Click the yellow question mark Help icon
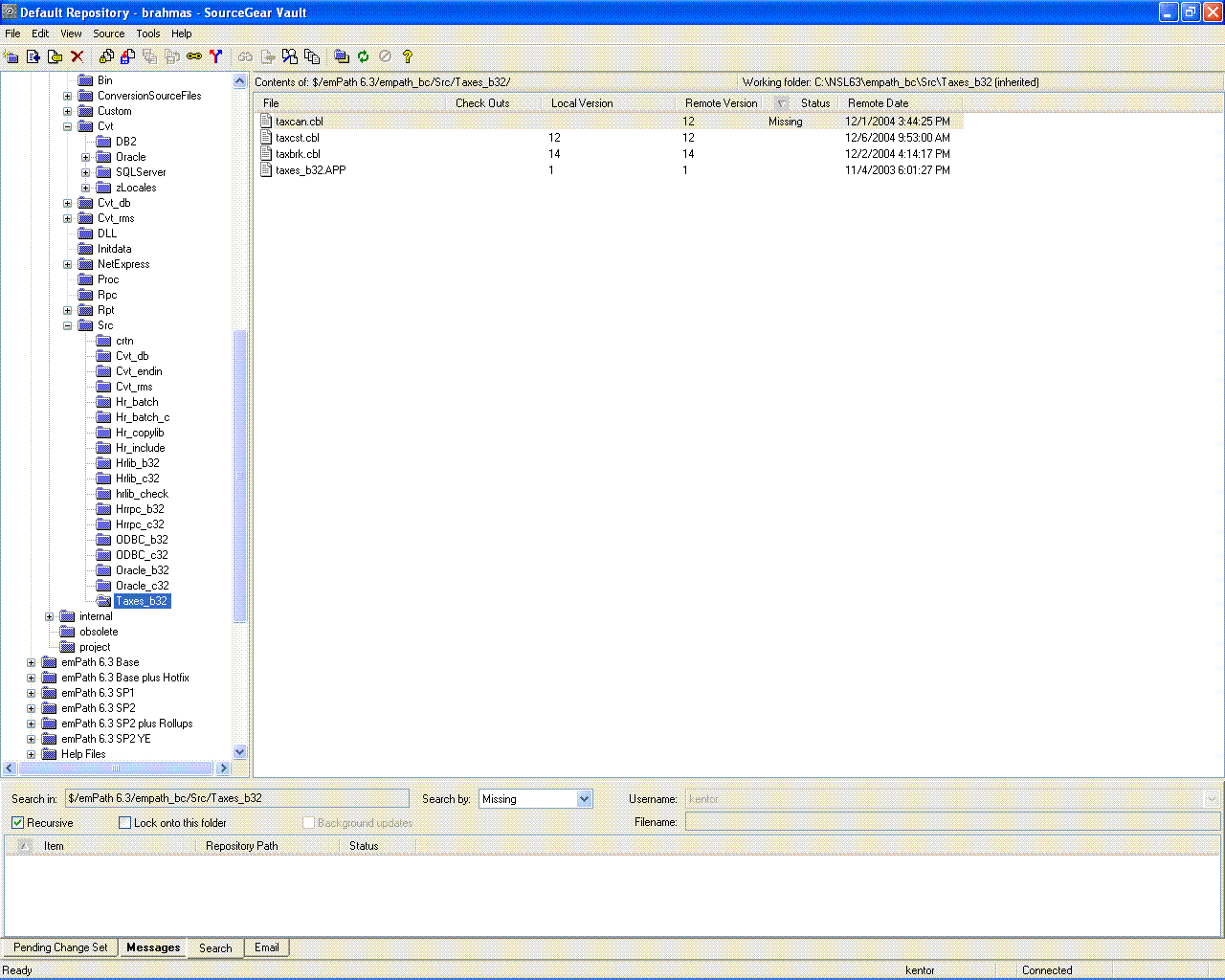1225x980 pixels. (x=408, y=56)
